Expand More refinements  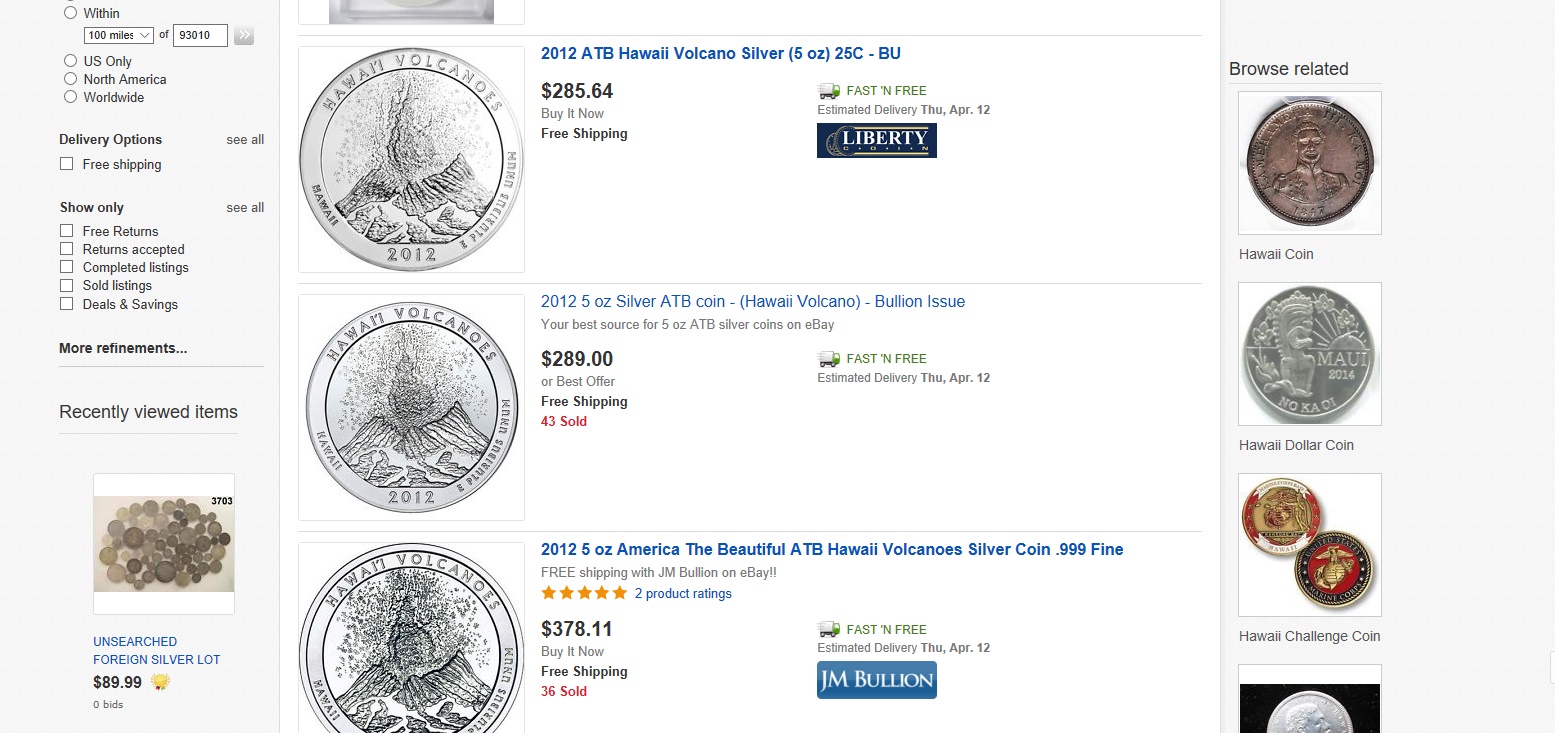click(123, 348)
